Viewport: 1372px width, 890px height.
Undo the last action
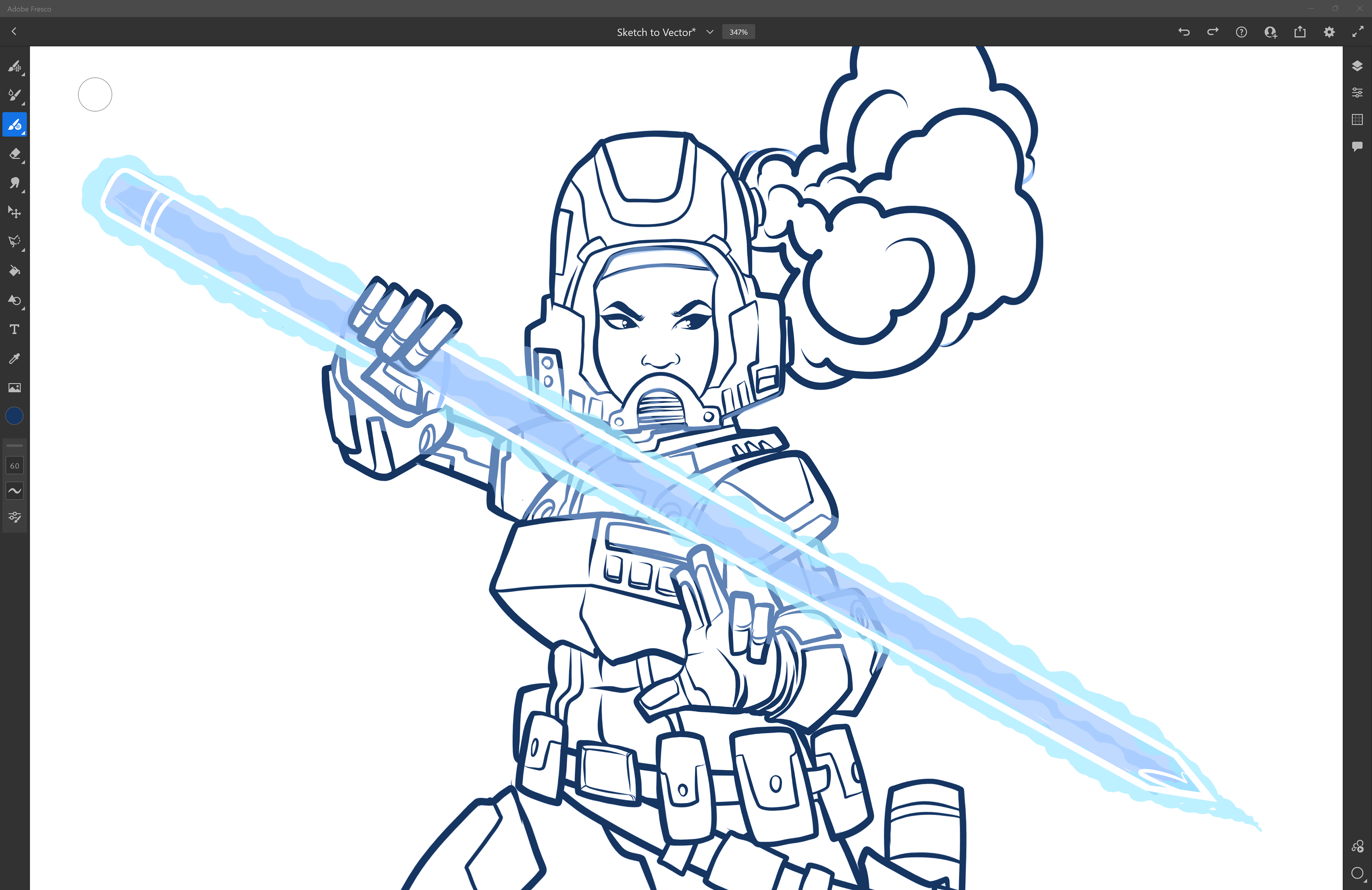[x=1183, y=32]
